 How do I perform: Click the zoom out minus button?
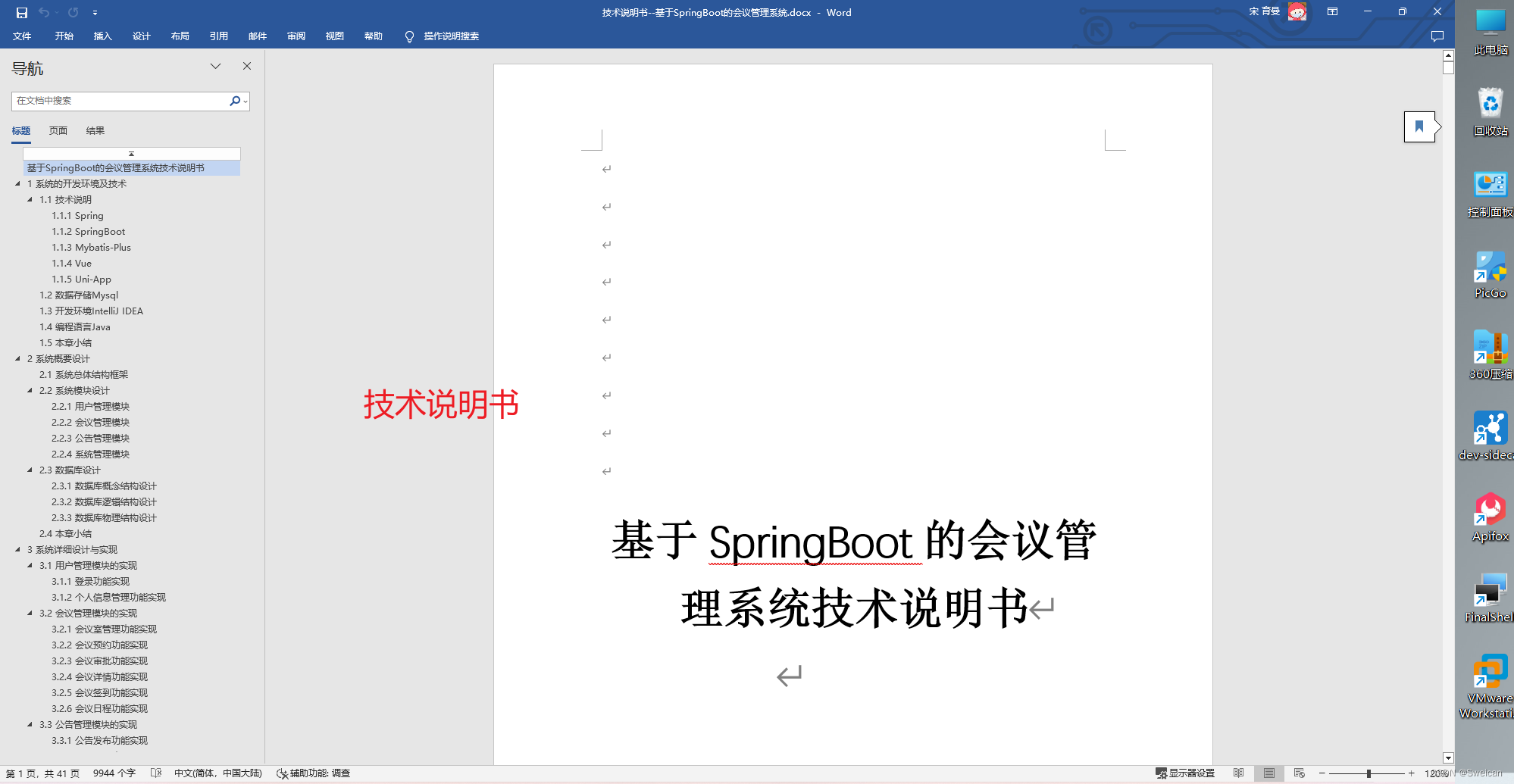coord(1322,773)
